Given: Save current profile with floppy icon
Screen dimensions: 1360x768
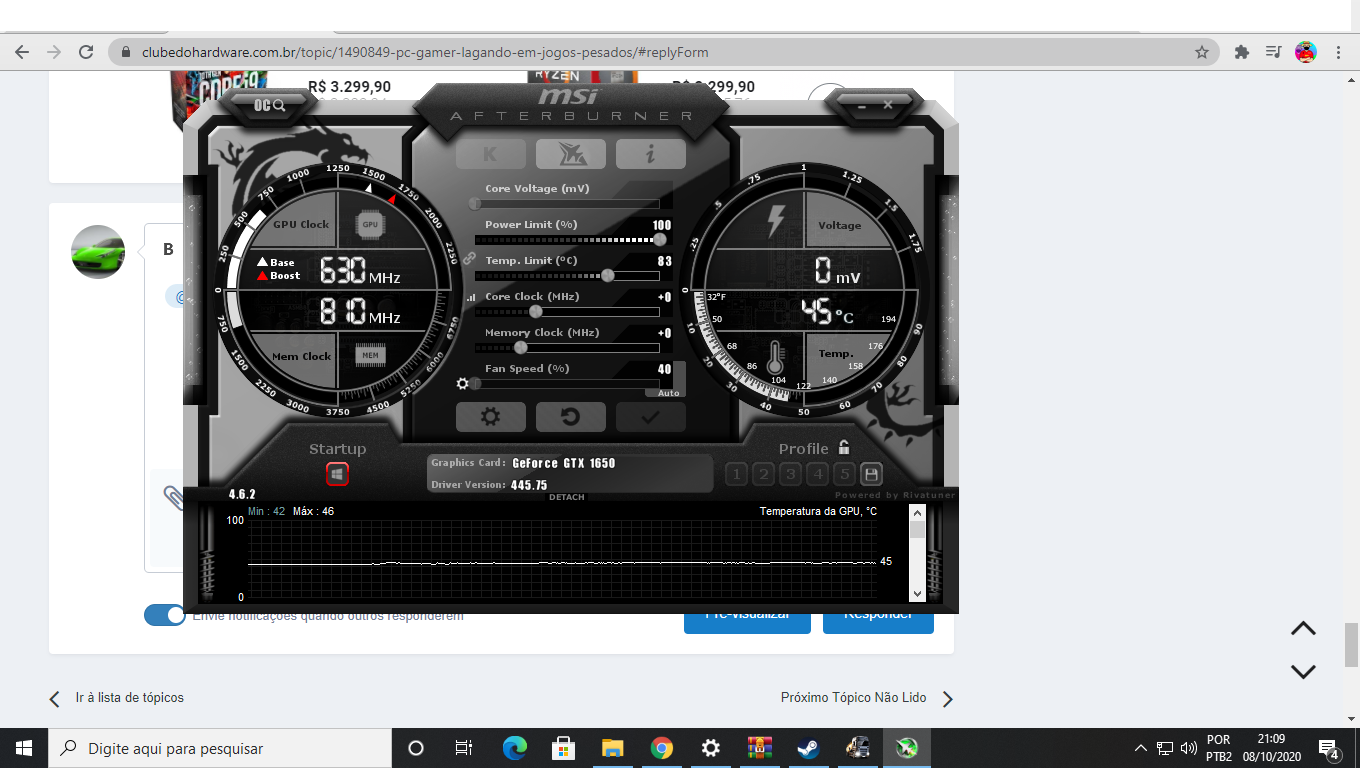Looking at the screenshot, I should coord(871,474).
